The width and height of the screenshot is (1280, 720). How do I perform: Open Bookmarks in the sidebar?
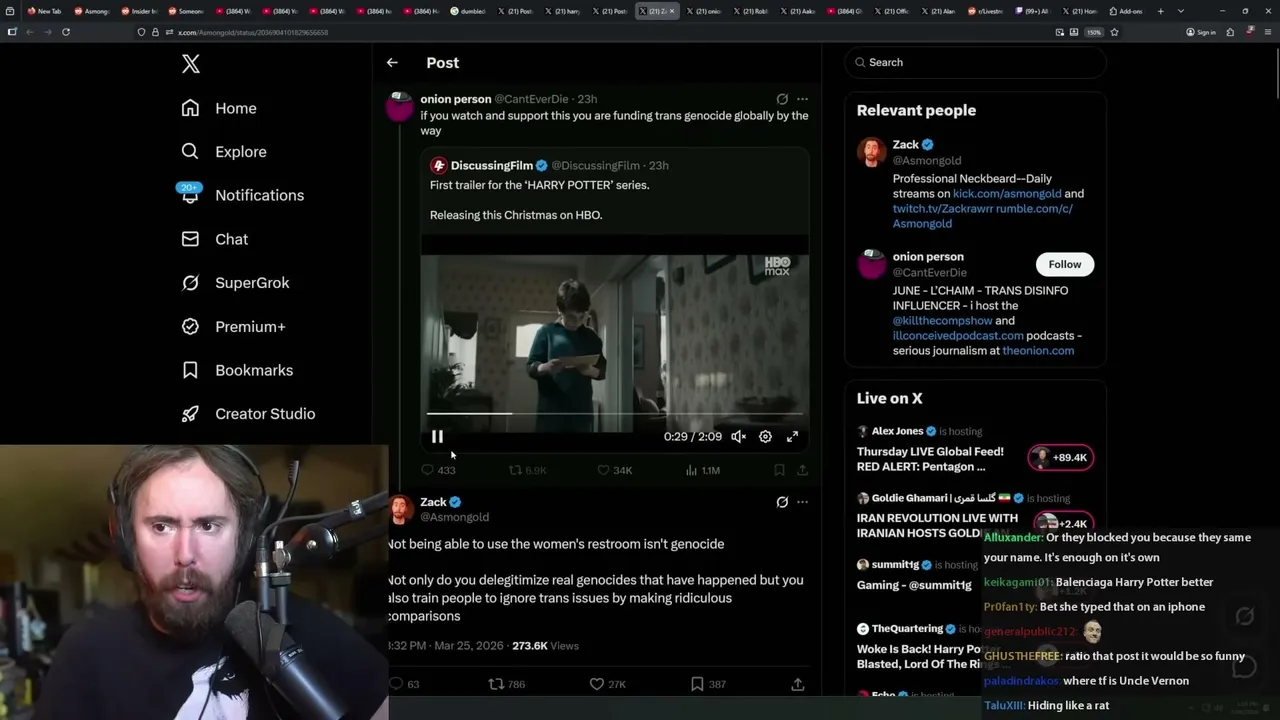[x=237, y=370]
